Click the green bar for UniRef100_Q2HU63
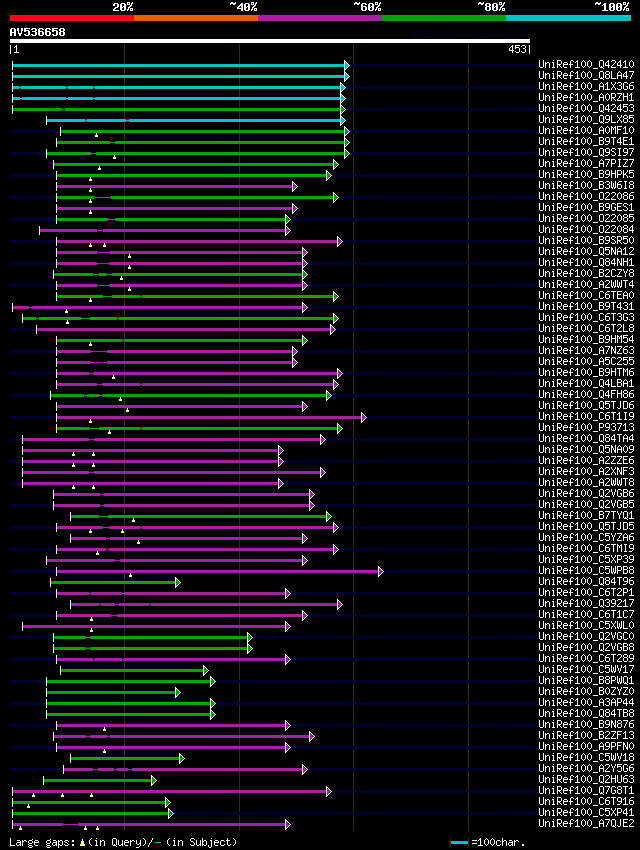640x850 pixels. 98,781
